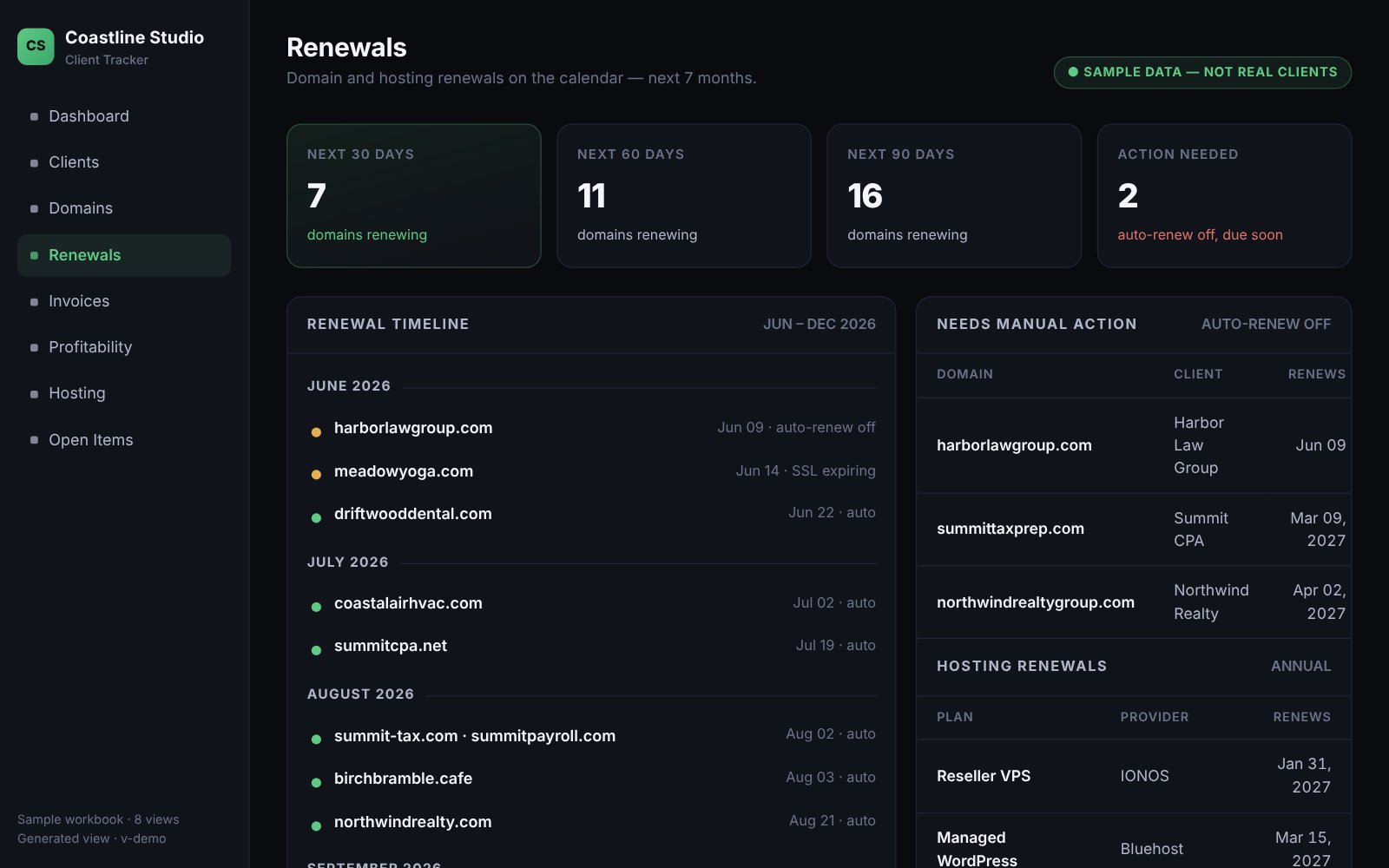The height and width of the screenshot is (868, 1389).
Task: Select the summitcpa.net renewal row
Action: click(591, 646)
